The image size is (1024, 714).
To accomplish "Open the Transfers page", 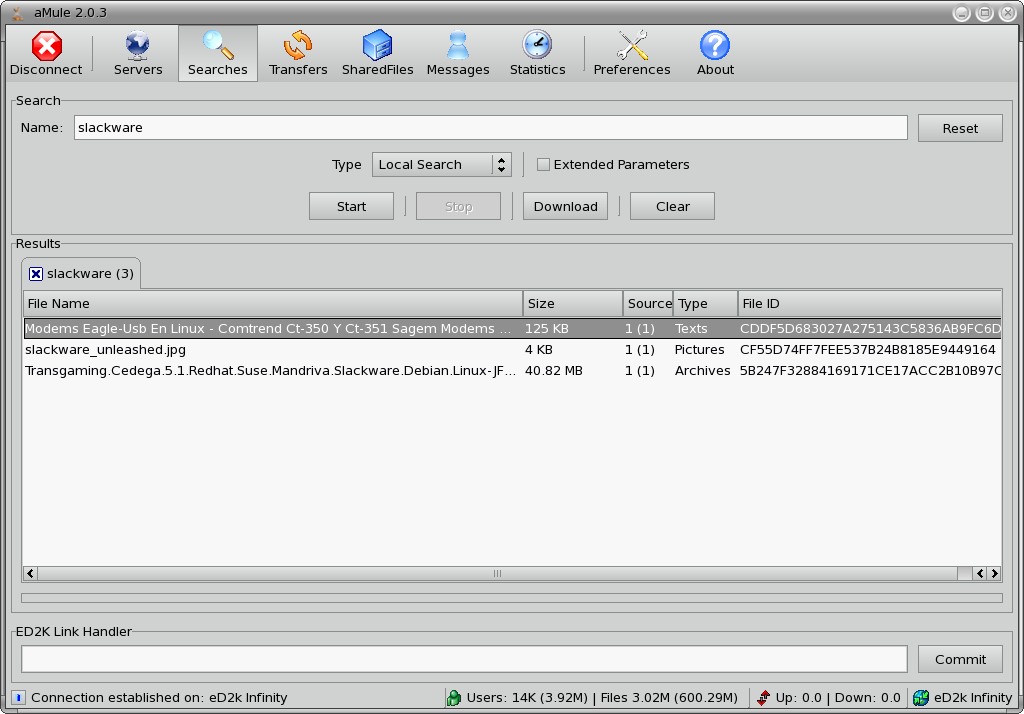I will 298,53.
